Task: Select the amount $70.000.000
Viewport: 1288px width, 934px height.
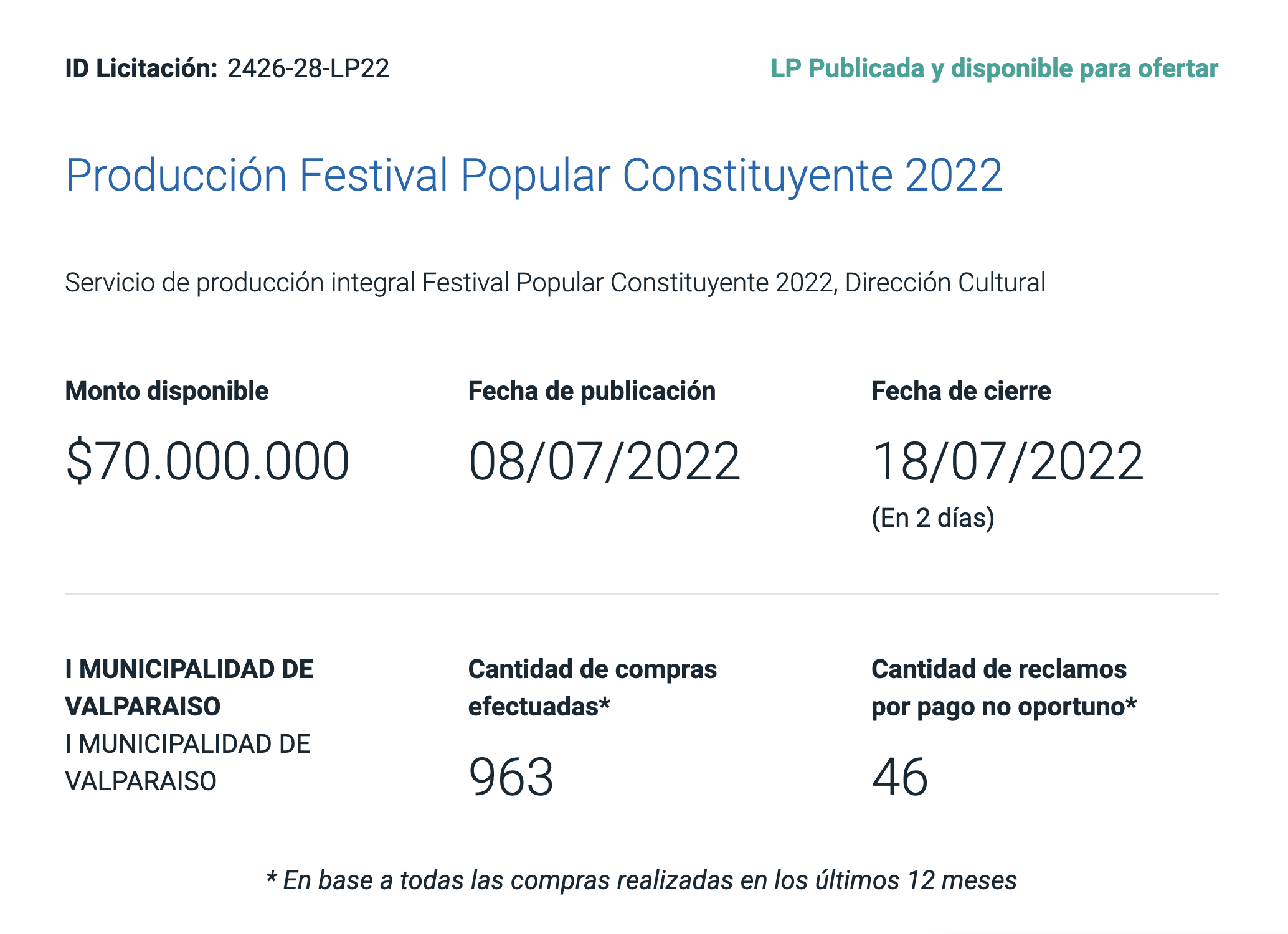Action: 207,461
